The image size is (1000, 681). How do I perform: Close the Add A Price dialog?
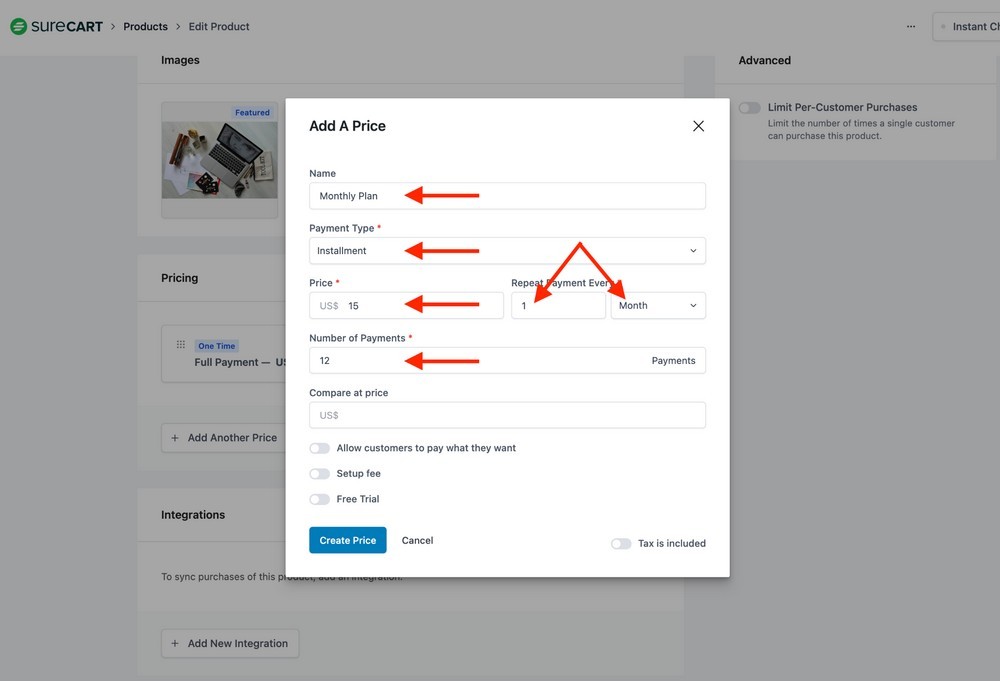pos(698,126)
